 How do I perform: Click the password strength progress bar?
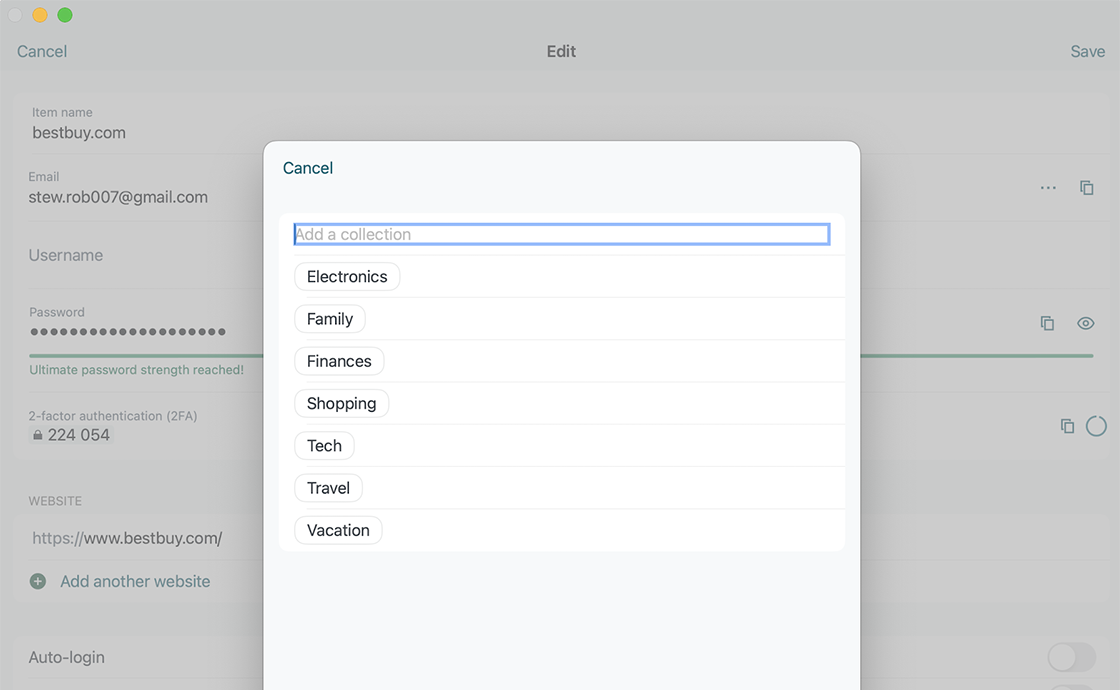(x=561, y=355)
